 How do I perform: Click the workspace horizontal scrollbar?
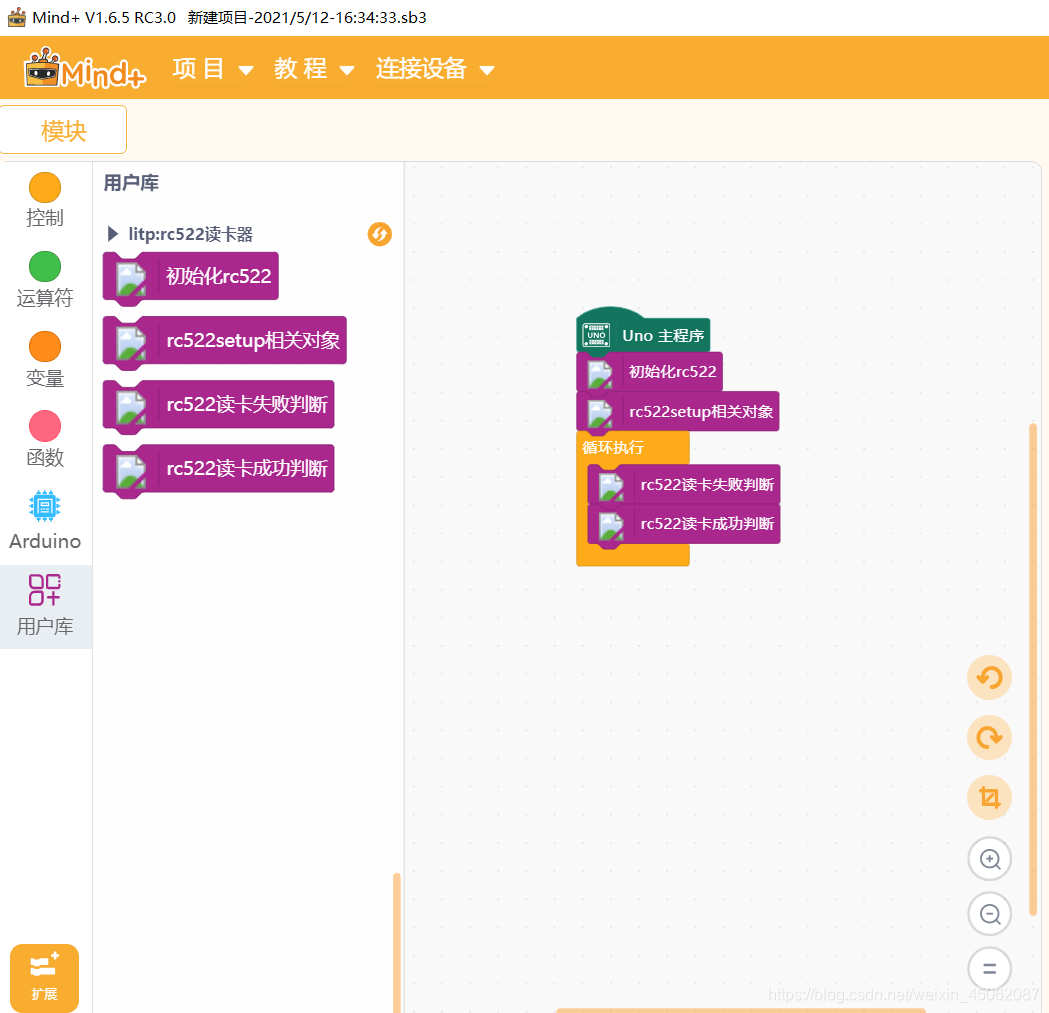741,1010
